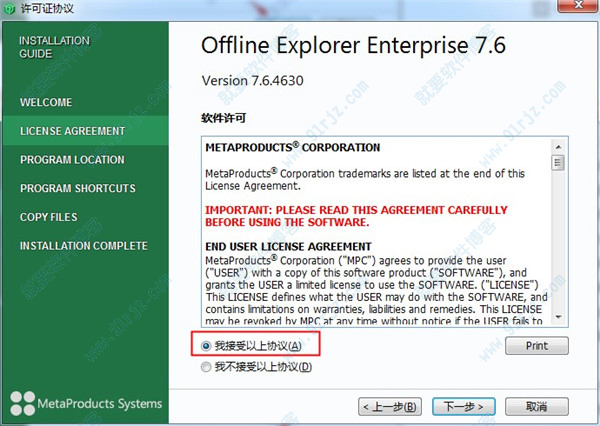Select the WELCOME step in the sidebar

pos(46,102)
